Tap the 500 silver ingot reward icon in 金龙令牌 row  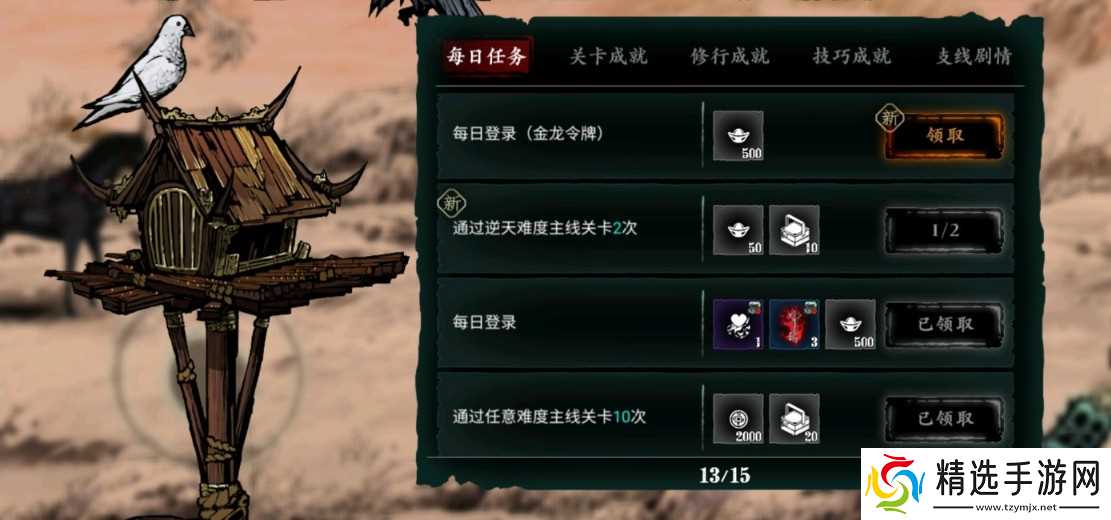(738, 136)
